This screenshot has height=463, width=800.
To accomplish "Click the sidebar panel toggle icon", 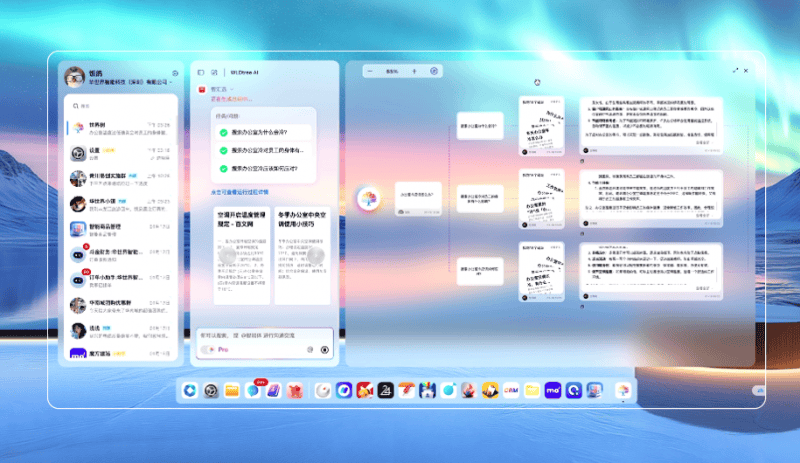I will 201,72.
